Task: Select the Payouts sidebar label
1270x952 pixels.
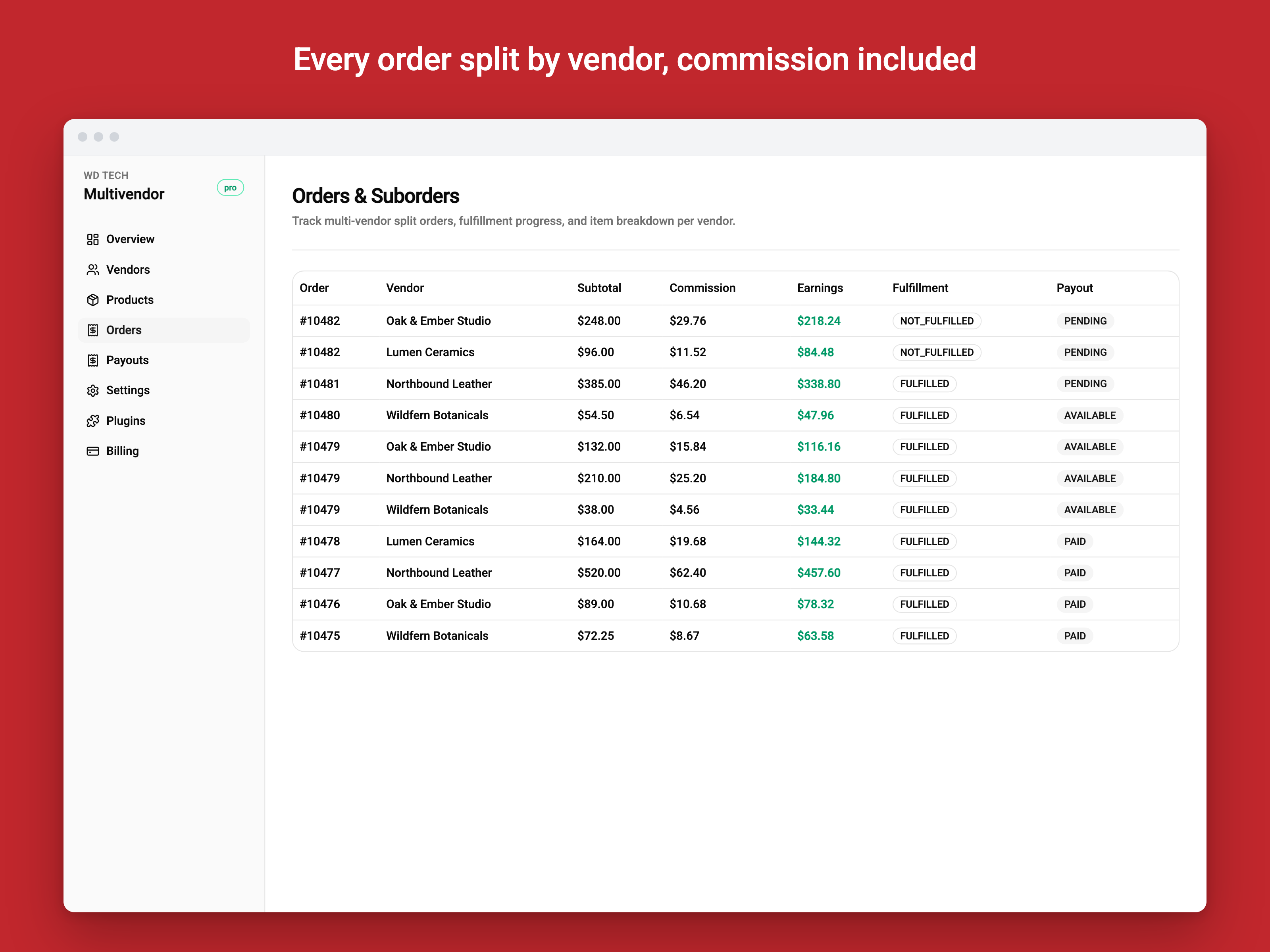Action: (127, 360)
